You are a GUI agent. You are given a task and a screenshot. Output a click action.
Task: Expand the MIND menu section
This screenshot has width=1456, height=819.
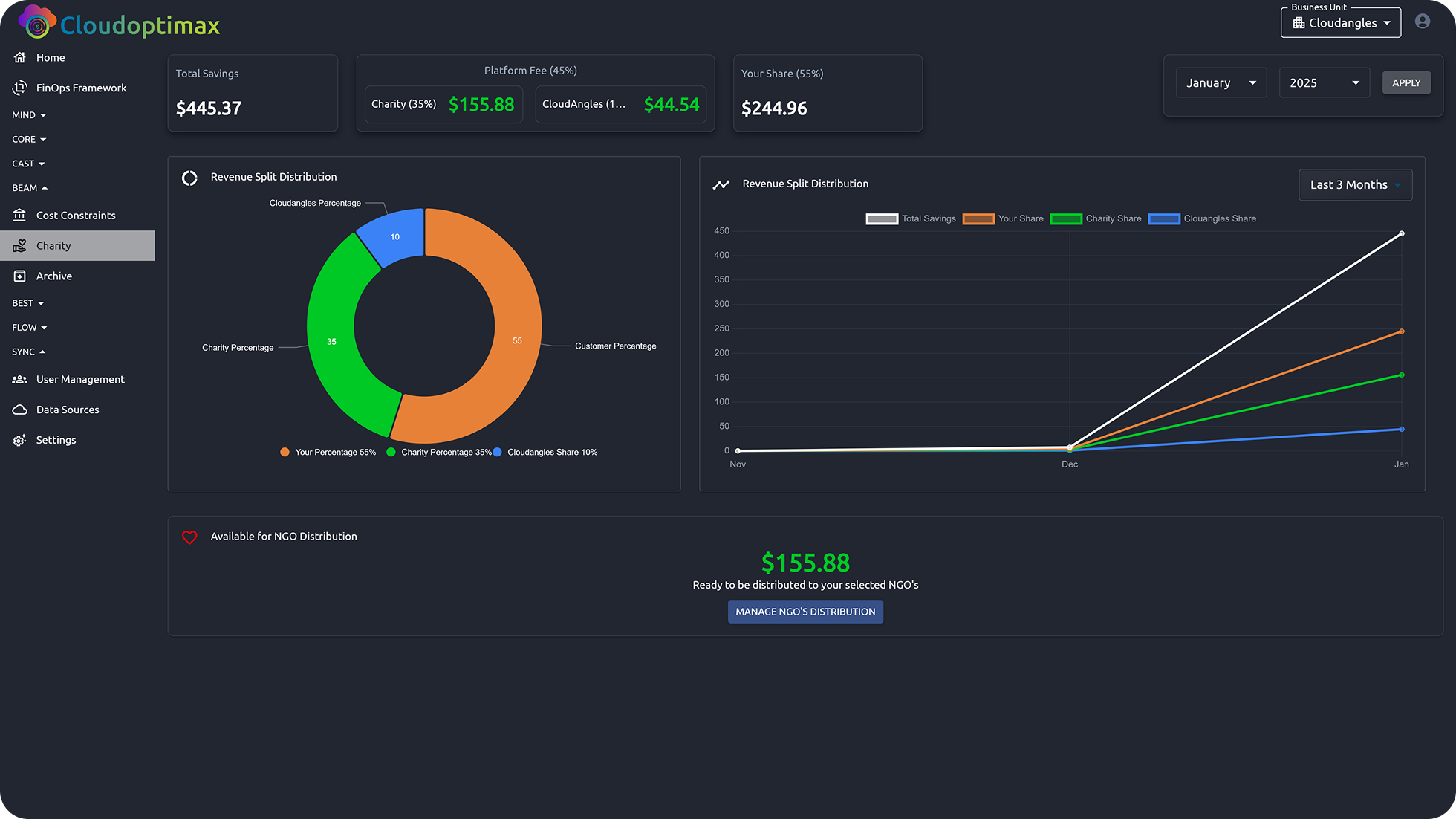30,115
